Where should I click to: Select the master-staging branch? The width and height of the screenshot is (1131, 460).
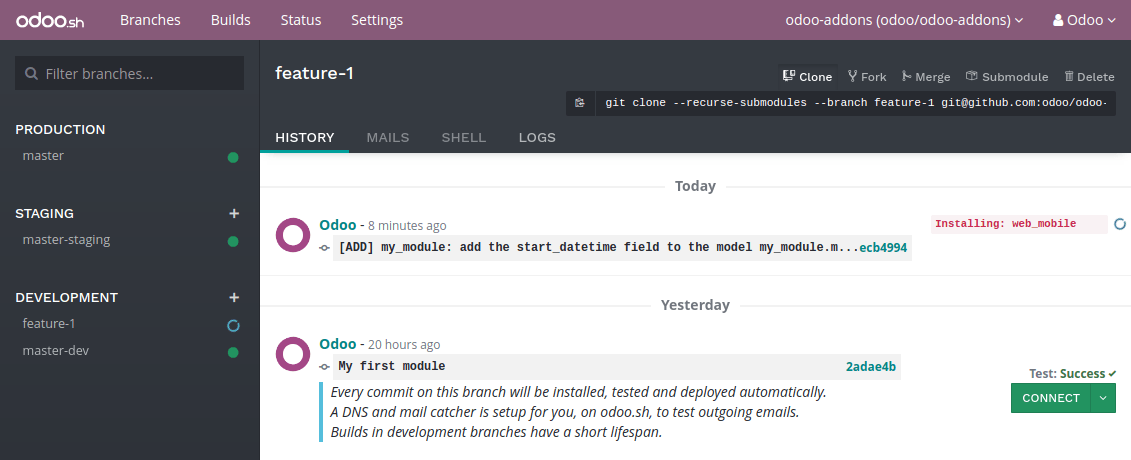66,240
